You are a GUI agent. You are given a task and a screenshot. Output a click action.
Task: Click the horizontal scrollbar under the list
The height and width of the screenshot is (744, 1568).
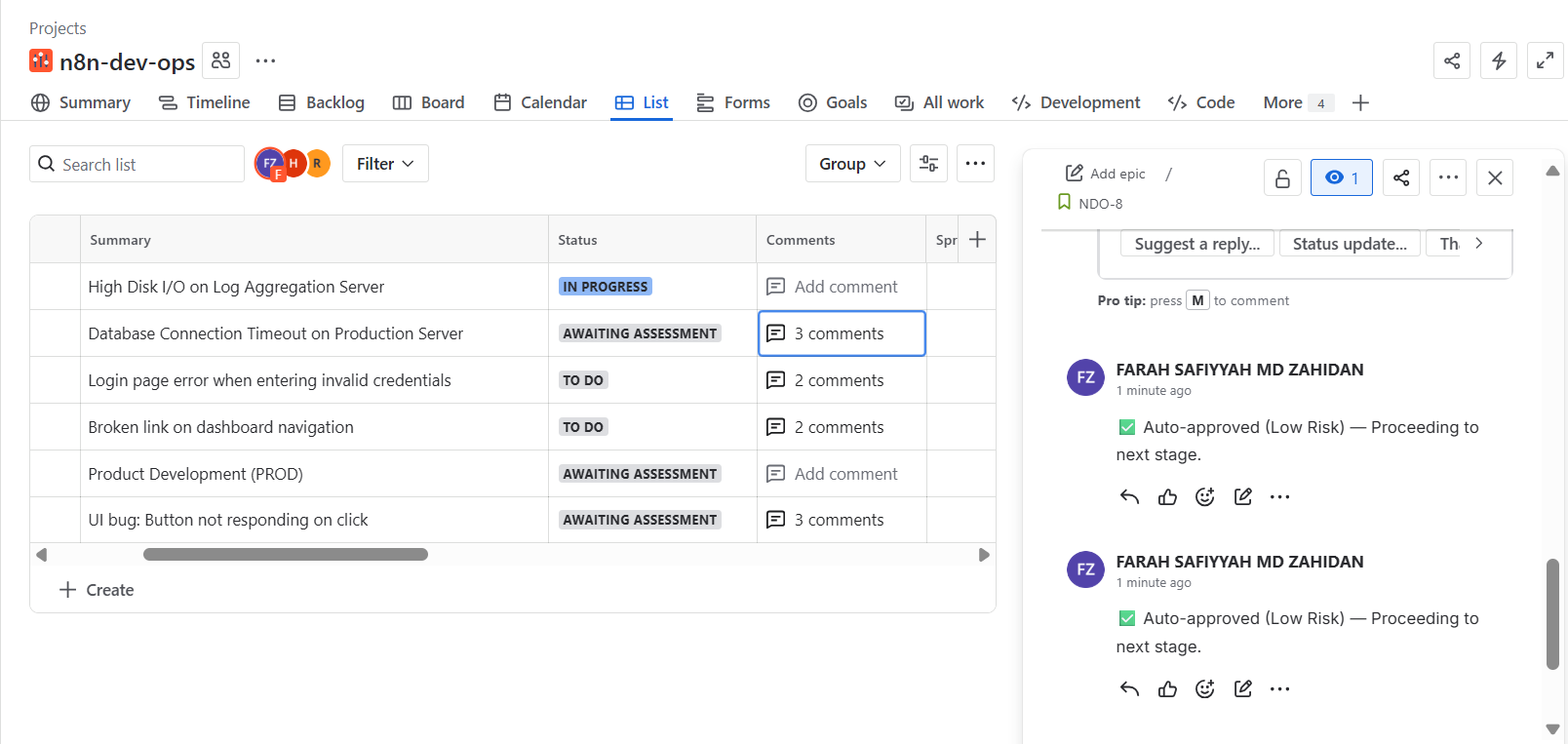tap(285, 555)
